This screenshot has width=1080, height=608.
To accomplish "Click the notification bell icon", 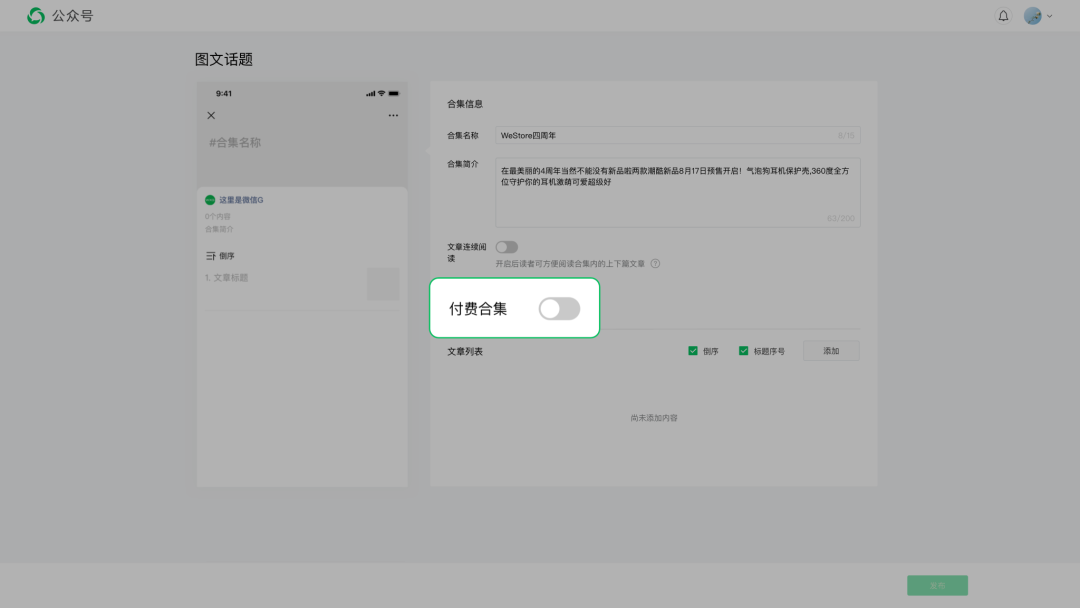I will (1003, 15).
